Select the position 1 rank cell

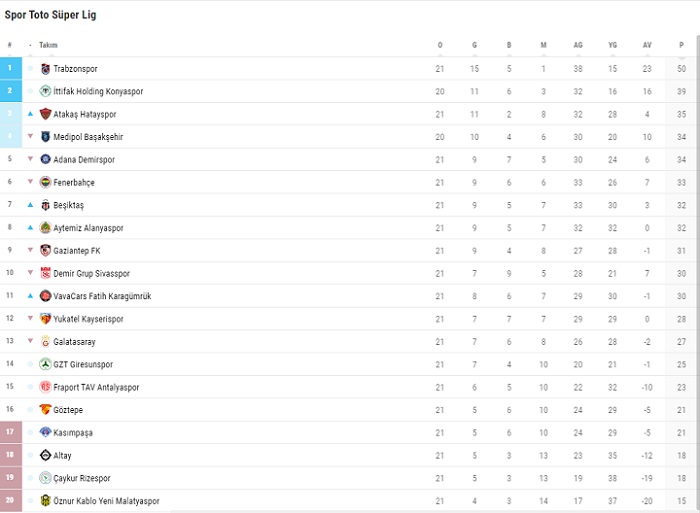[10, 69]
